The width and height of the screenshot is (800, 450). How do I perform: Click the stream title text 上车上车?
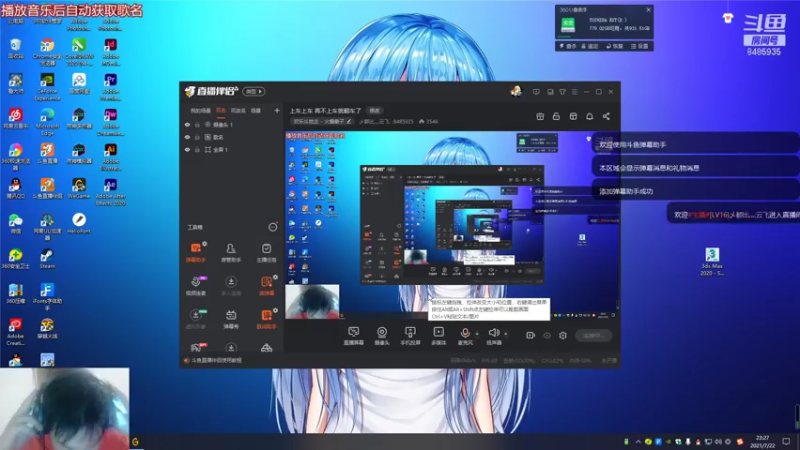click(325, 111)
